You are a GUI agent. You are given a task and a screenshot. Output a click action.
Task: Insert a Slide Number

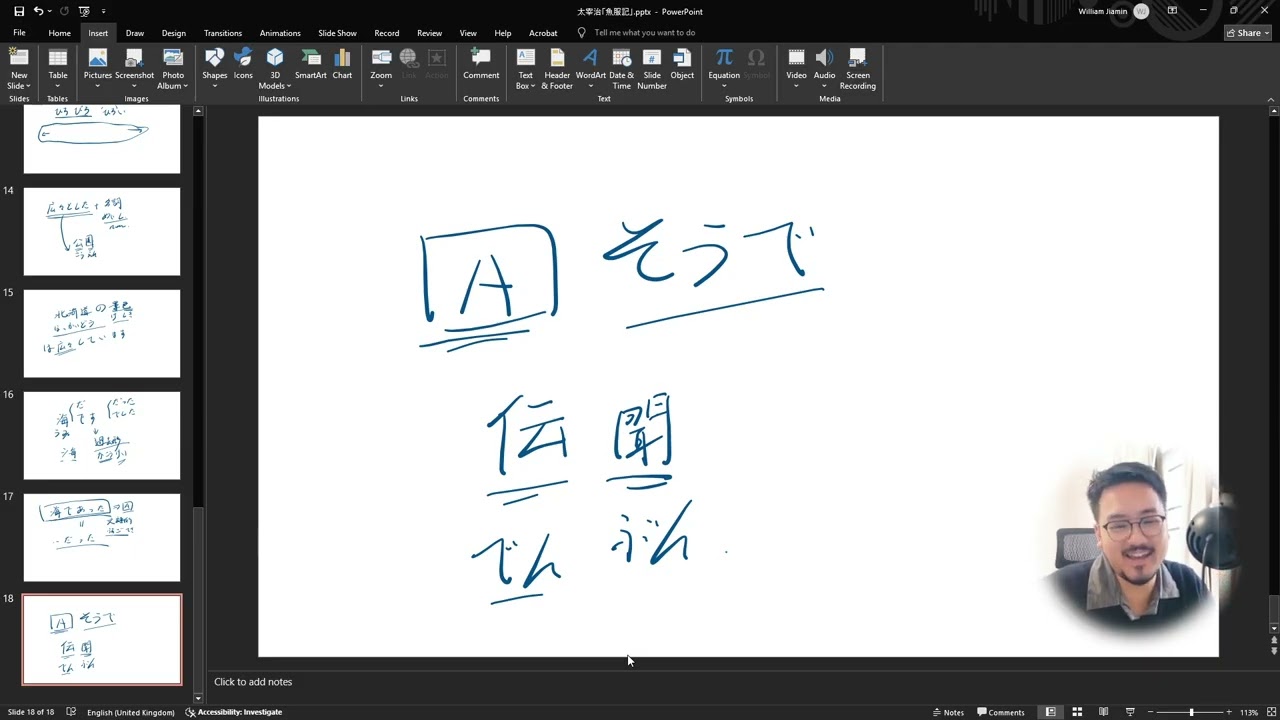pos(652,68)
